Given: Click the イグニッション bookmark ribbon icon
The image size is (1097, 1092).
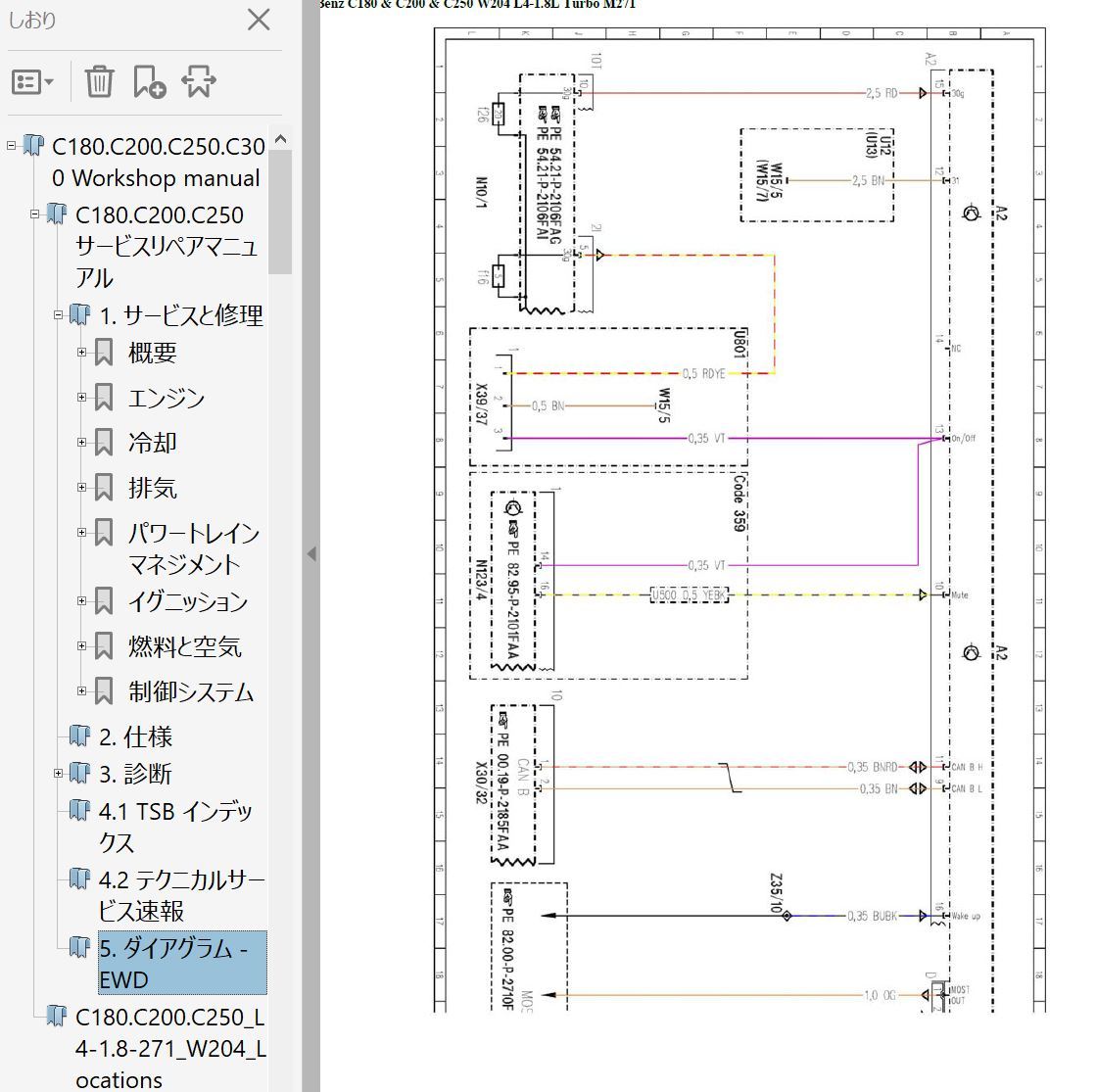Looking at the screenshot, I should click(x=104, y=601).
